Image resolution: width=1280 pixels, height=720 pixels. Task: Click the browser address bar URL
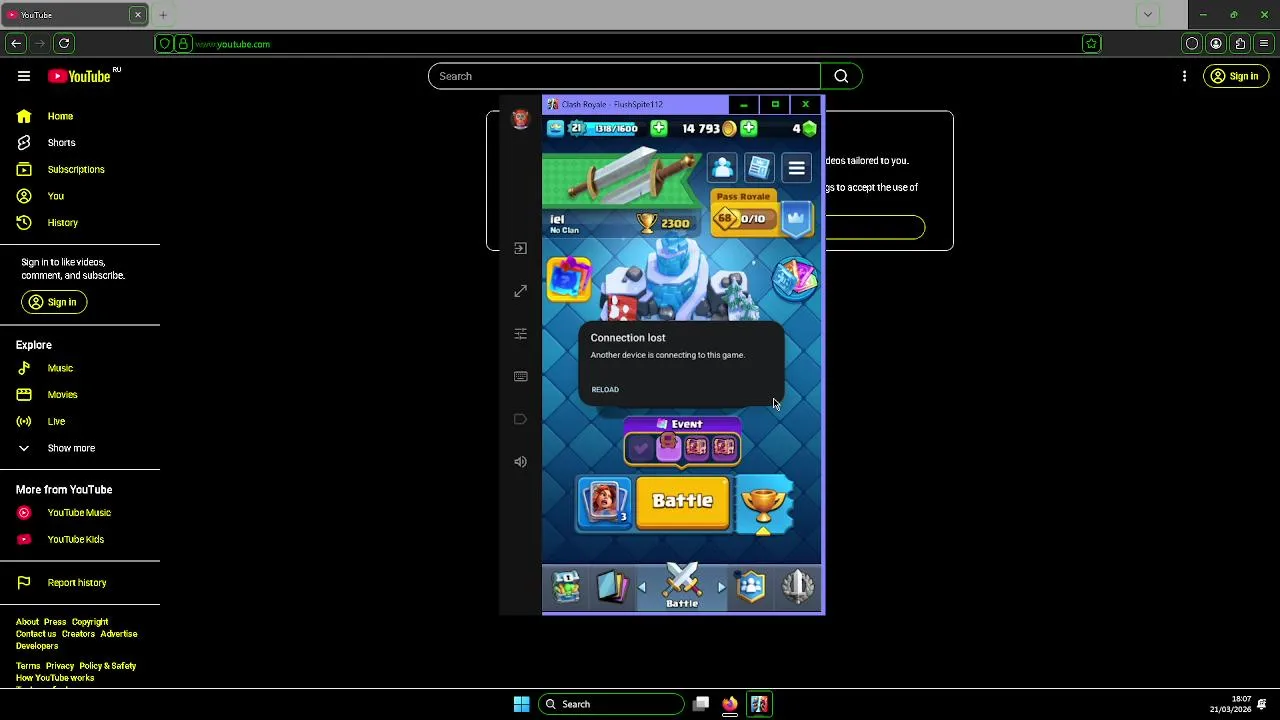[232, 44]
